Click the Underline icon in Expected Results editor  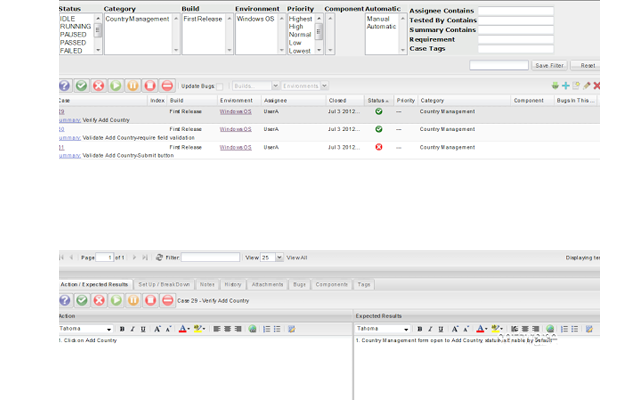pos(439,329)
